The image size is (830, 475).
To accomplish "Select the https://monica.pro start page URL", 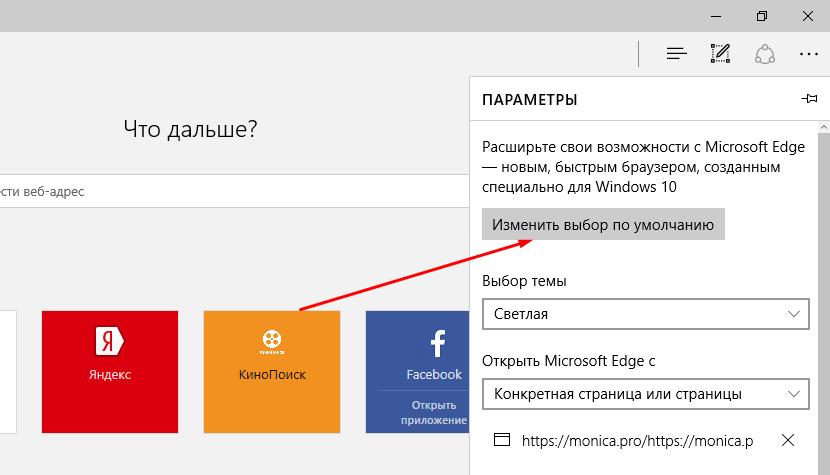I will [x=637, y=441].
